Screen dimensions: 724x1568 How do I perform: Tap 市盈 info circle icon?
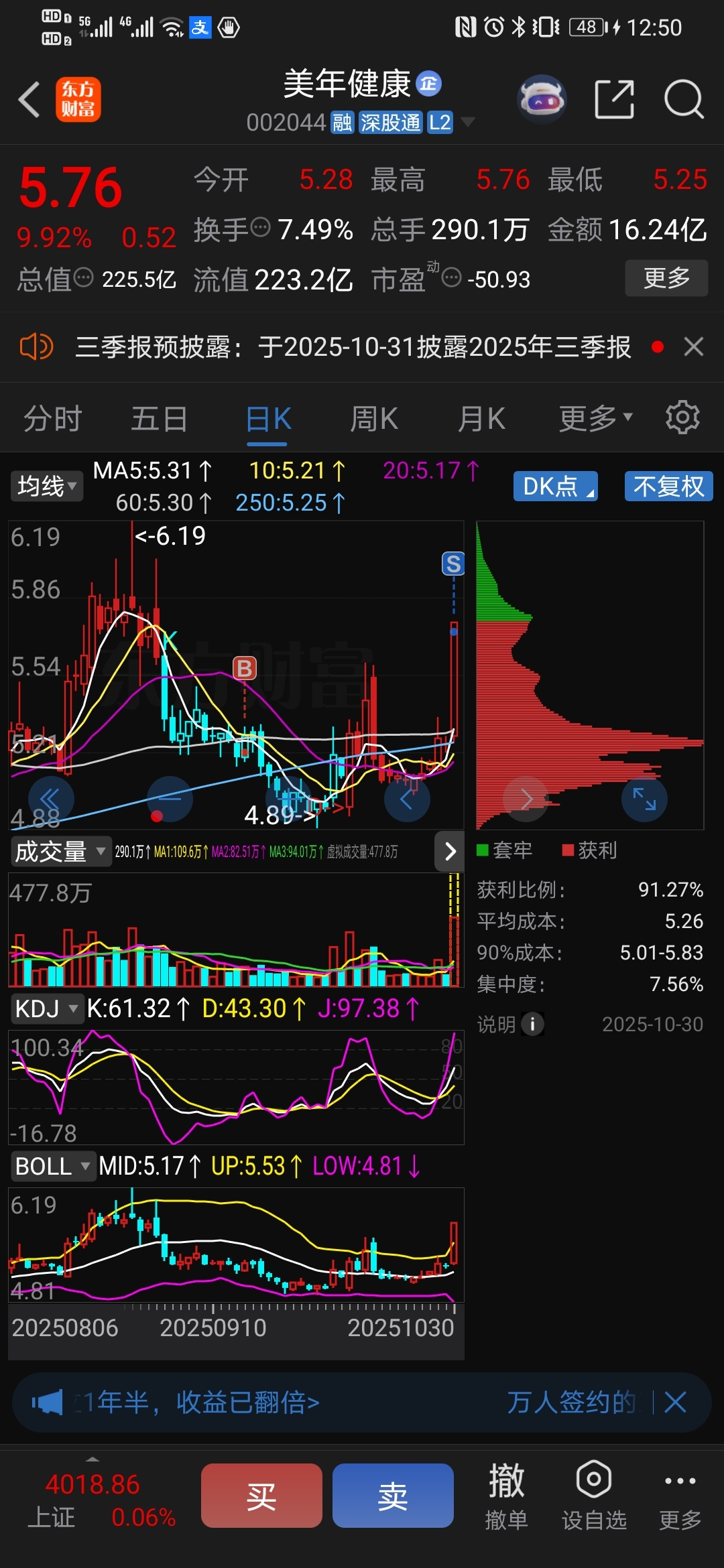(x=452, y=277)
